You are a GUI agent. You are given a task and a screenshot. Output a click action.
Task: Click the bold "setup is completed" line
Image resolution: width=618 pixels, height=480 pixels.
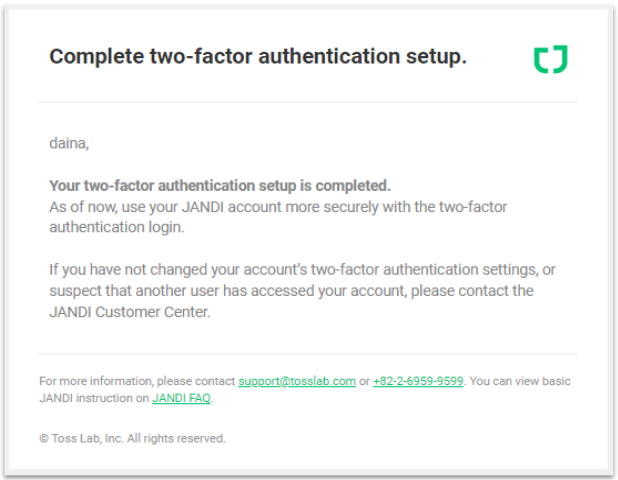220,186
